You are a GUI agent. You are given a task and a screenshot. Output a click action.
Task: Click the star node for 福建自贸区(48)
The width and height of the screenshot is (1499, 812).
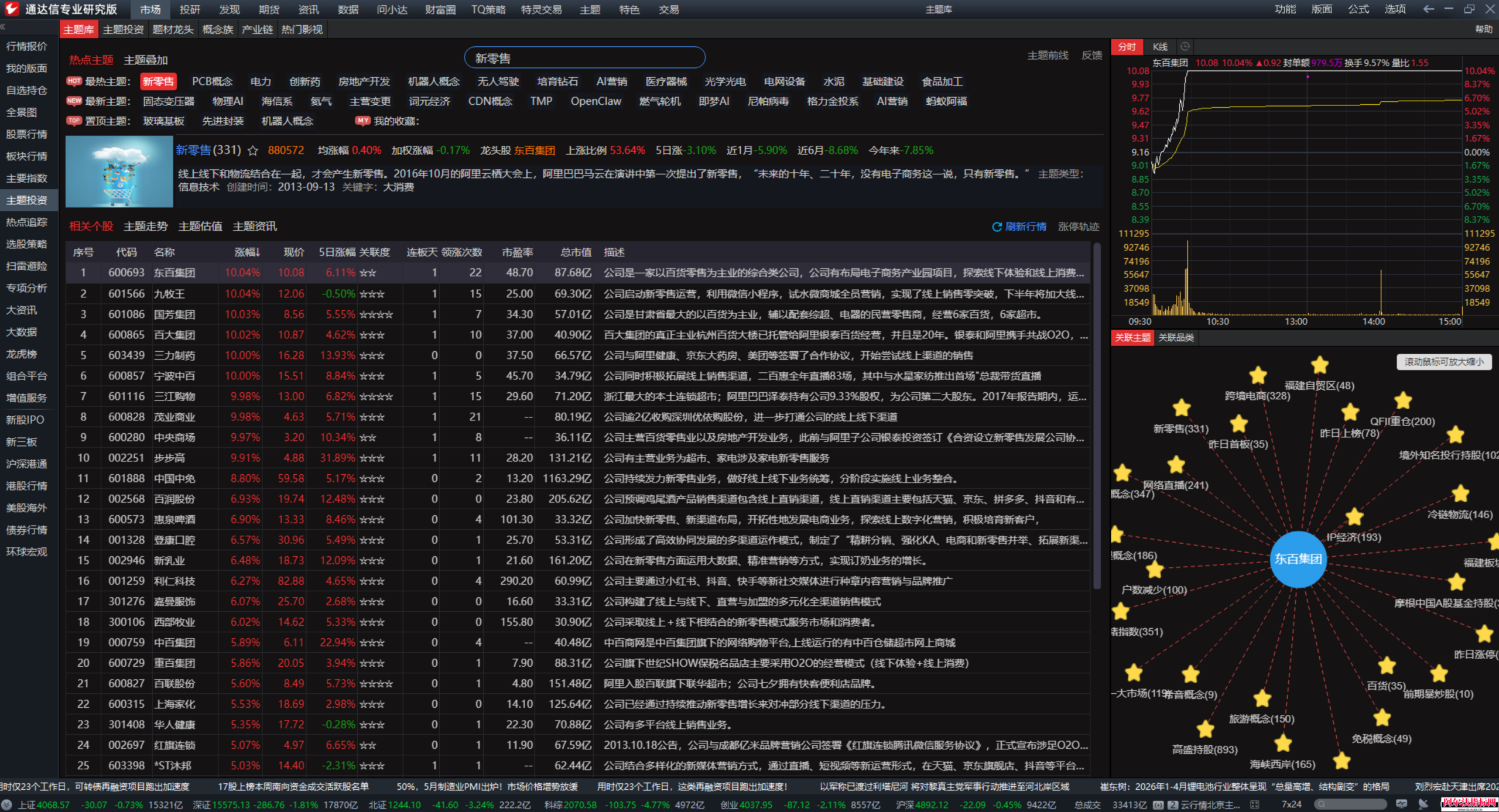pyautogui.click(x=1320, y=365)
